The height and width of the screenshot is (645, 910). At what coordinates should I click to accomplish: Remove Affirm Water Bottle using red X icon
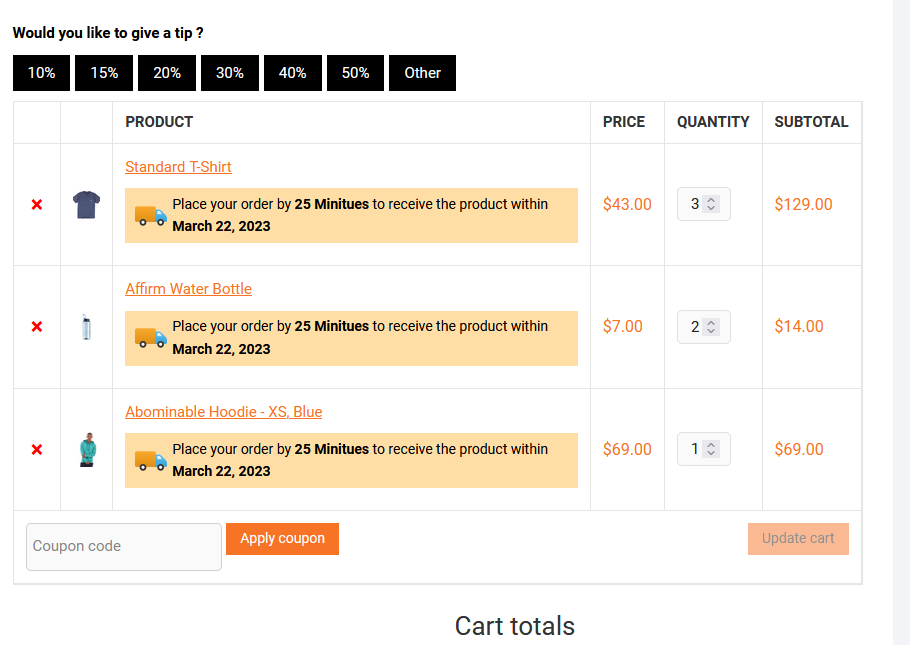click(36, 326)
